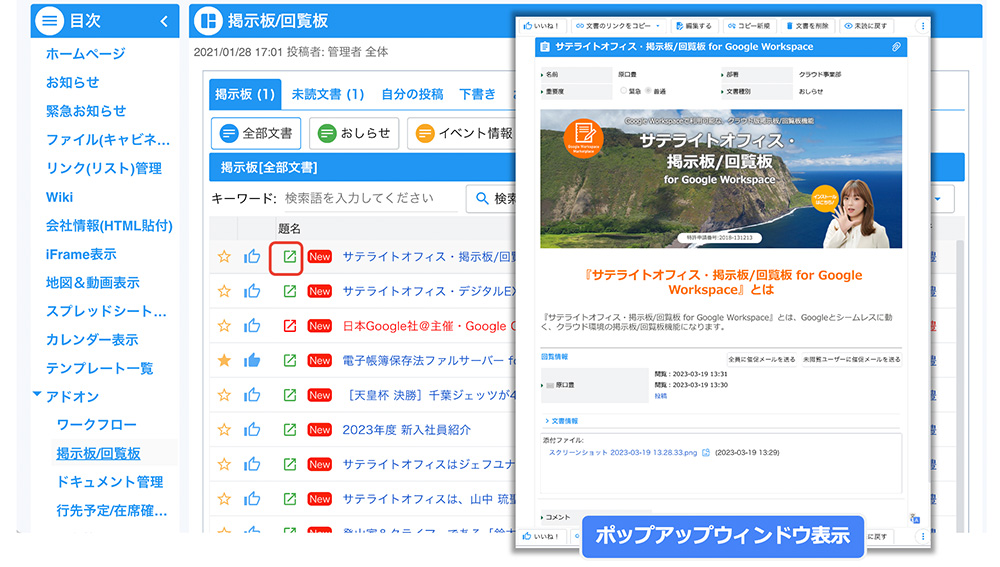1000x567 pixels.
Task: Expand the 文書情報 section in popup
Action: (x=561, y=421)
